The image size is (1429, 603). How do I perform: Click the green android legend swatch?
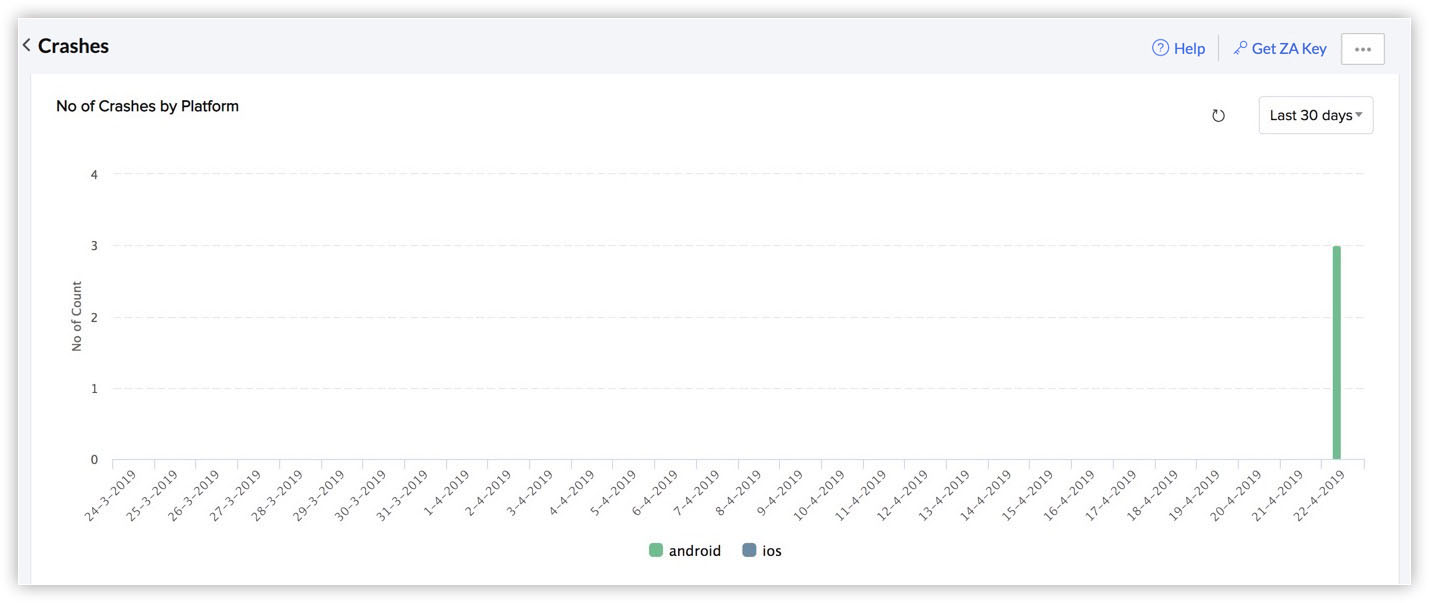point(656,550)
